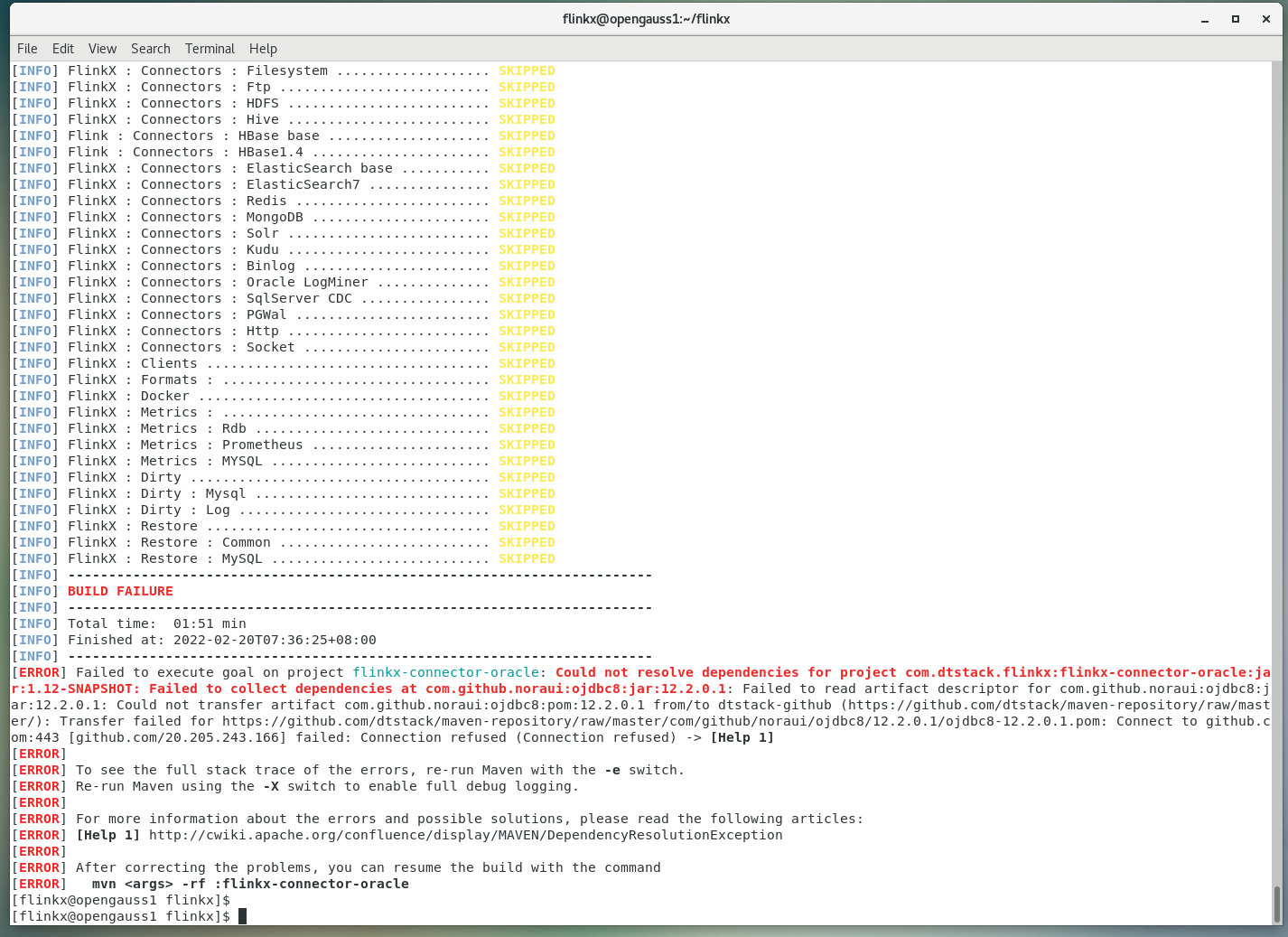Click the terminal cursor at the last prompt
This screenshot has height=937, width=1288.
242,916
